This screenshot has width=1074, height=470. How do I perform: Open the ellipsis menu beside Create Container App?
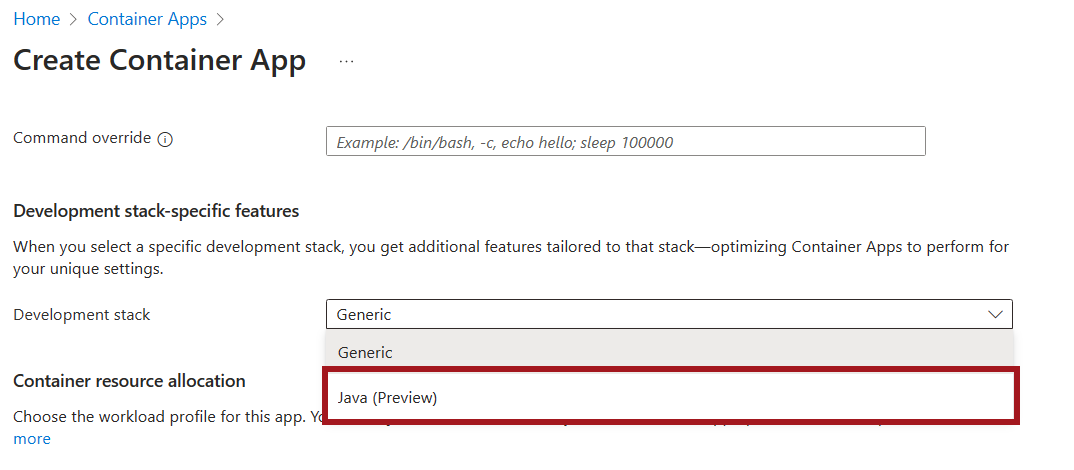point(346,61)
